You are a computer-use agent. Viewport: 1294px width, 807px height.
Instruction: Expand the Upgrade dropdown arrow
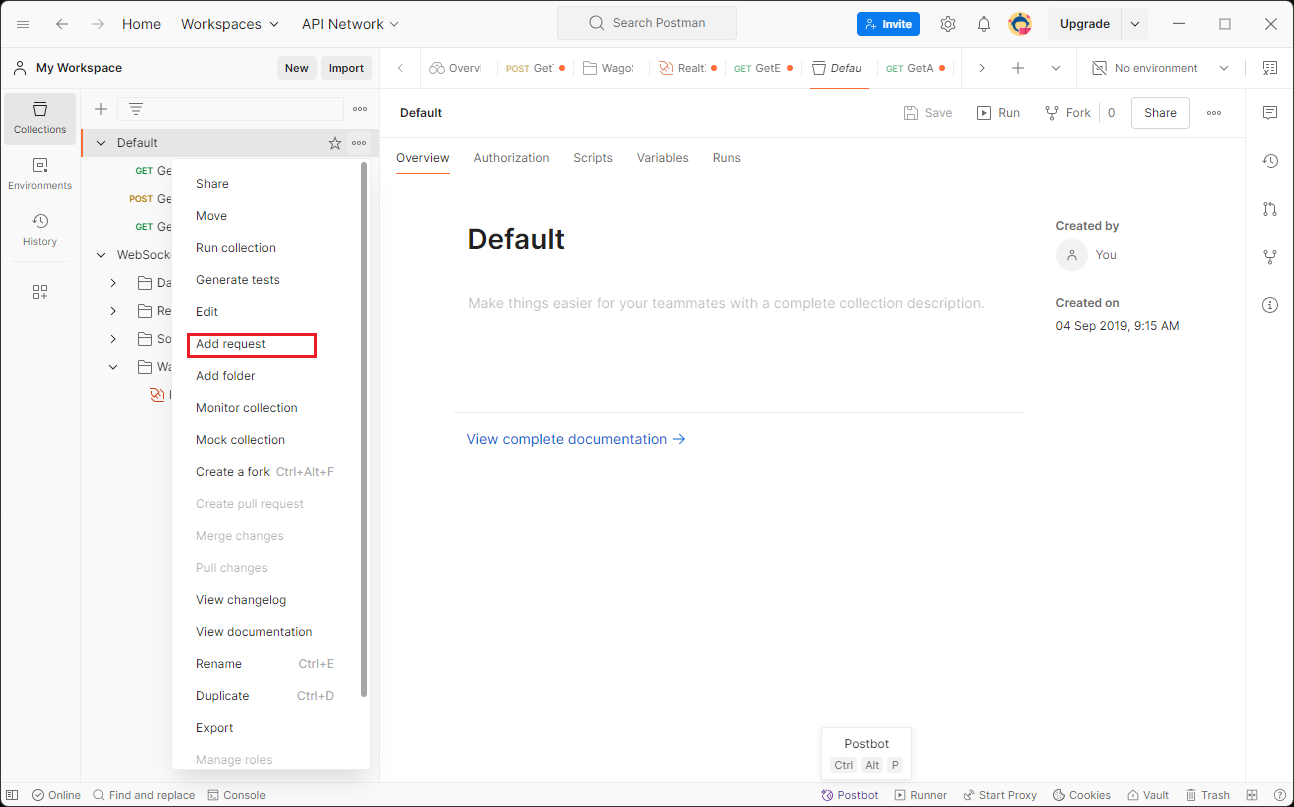pyautogui.click(x=1135, y=24)
